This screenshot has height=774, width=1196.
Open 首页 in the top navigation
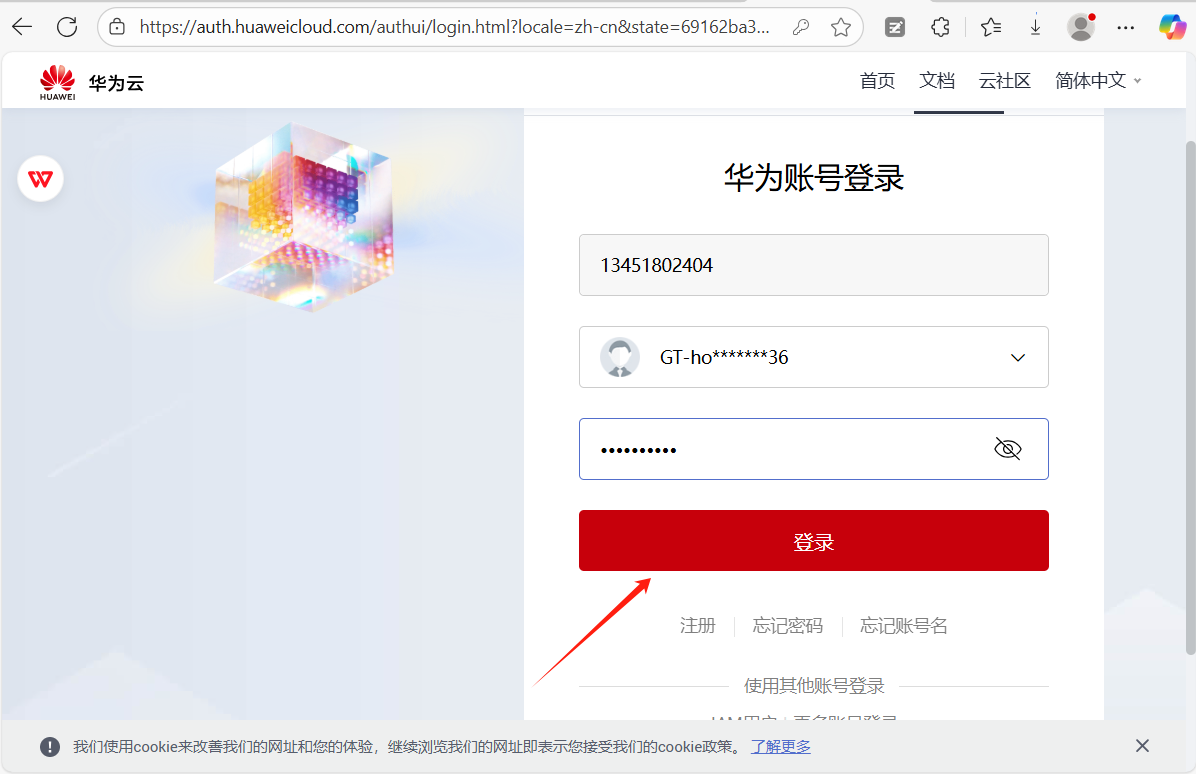[x=877, y=81]
